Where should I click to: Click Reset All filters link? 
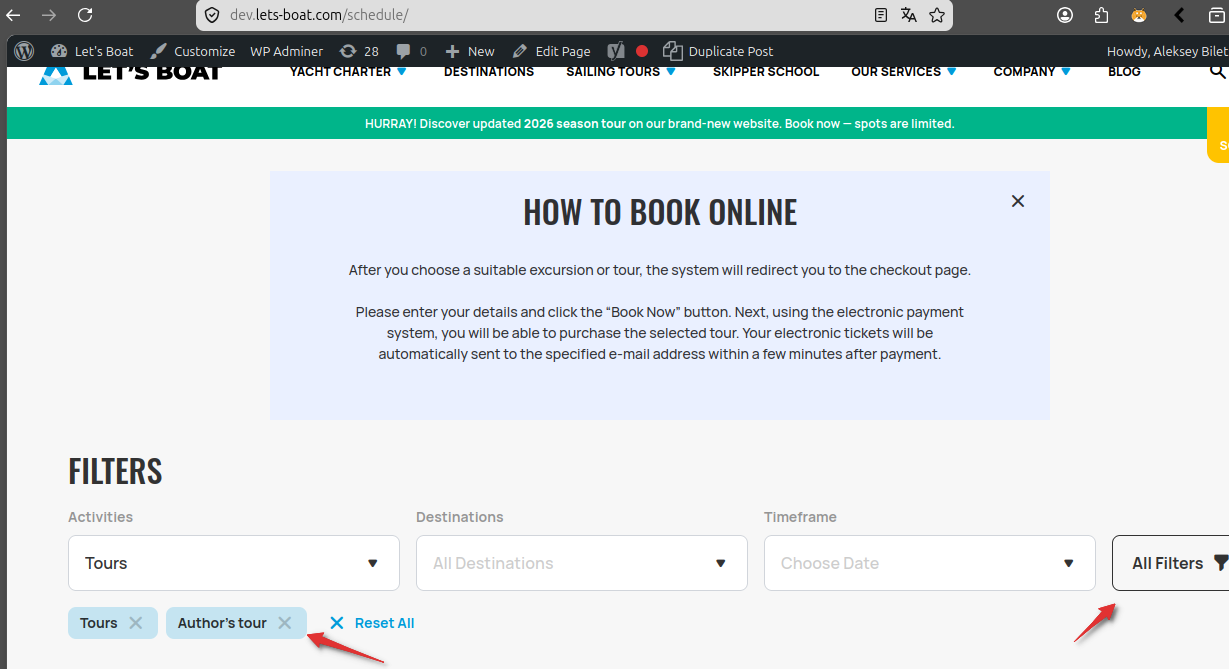coord(372,623)
